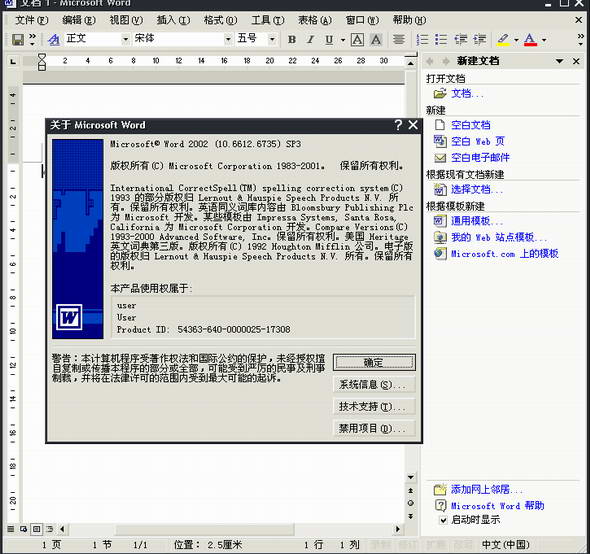The image size is (590, 554).
Task: Toggle Underline formatting
Action: (329, 40)
